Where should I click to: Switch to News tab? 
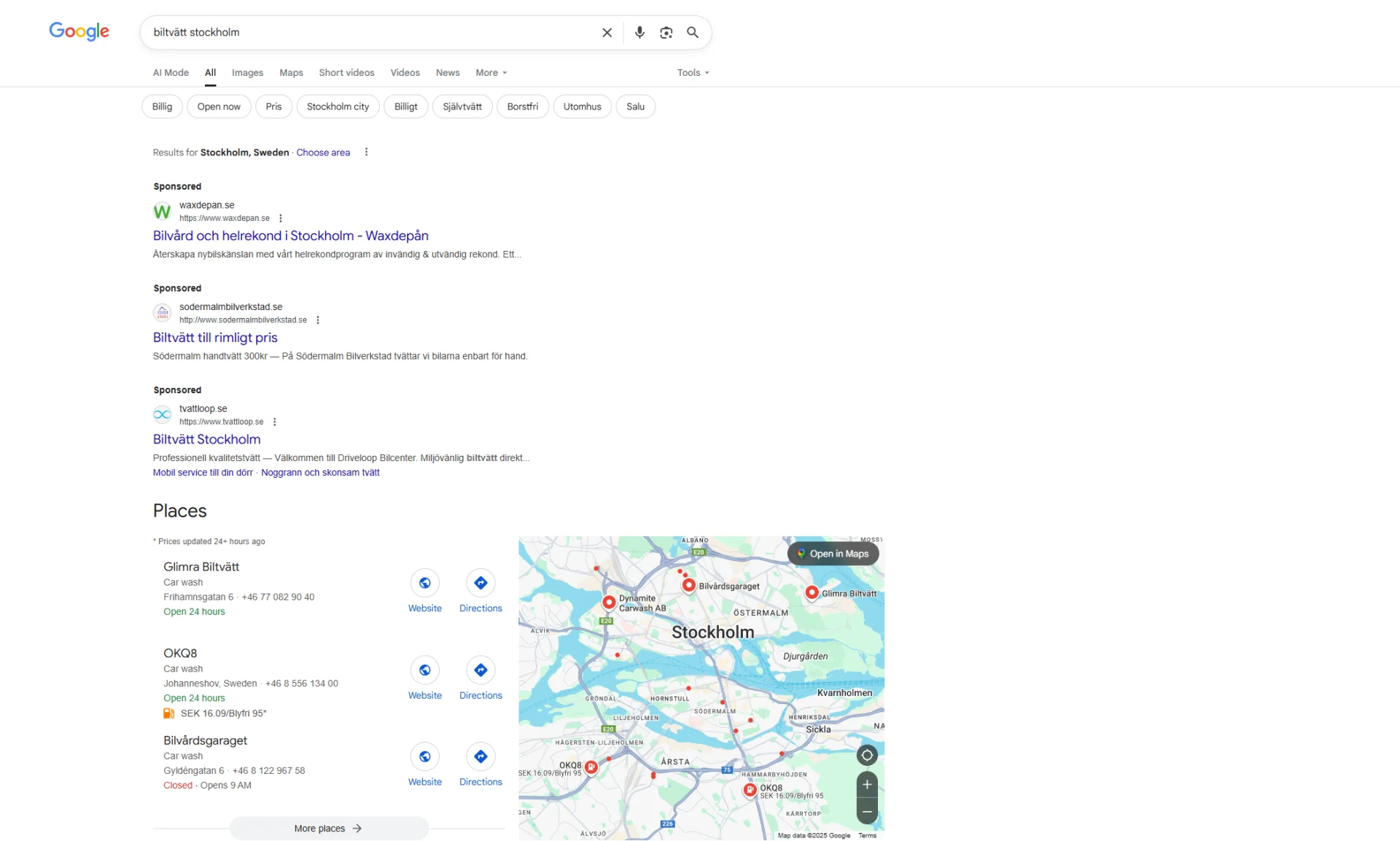(448, 73)
